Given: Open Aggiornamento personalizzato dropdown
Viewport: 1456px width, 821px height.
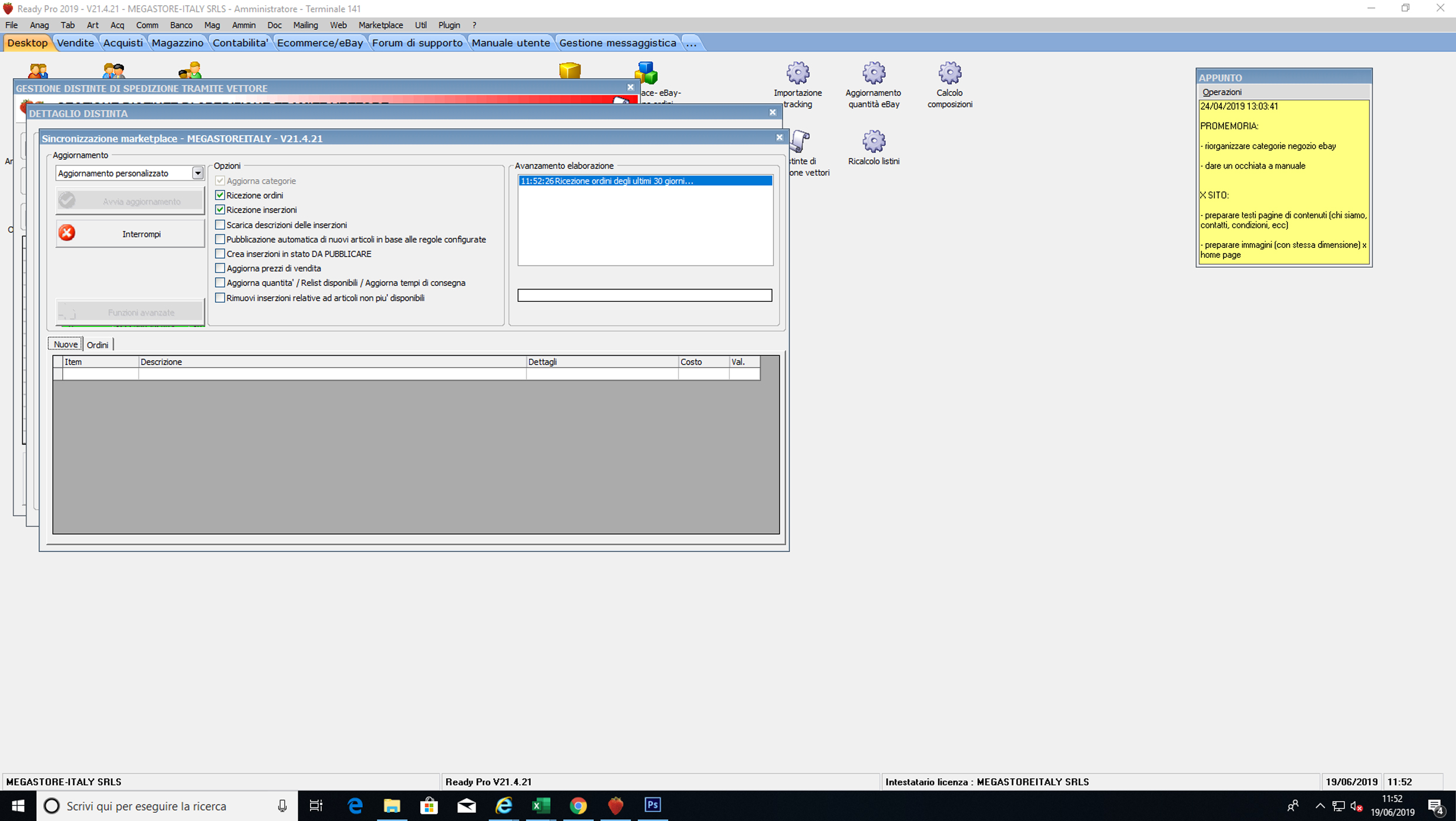Looking at the screenshot, I should coord(198,173).
